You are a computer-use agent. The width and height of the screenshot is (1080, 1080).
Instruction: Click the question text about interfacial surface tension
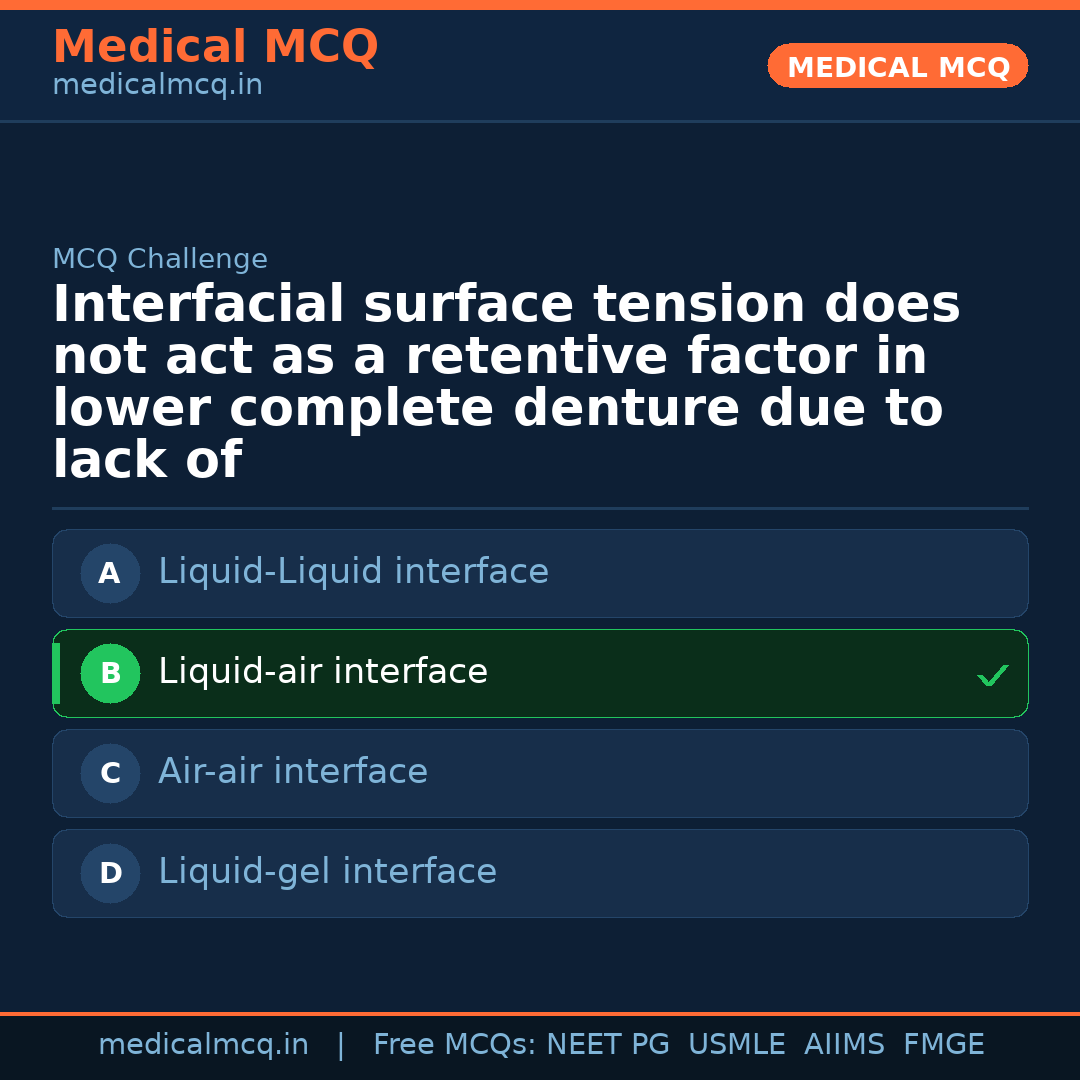[x=506, y=382]
